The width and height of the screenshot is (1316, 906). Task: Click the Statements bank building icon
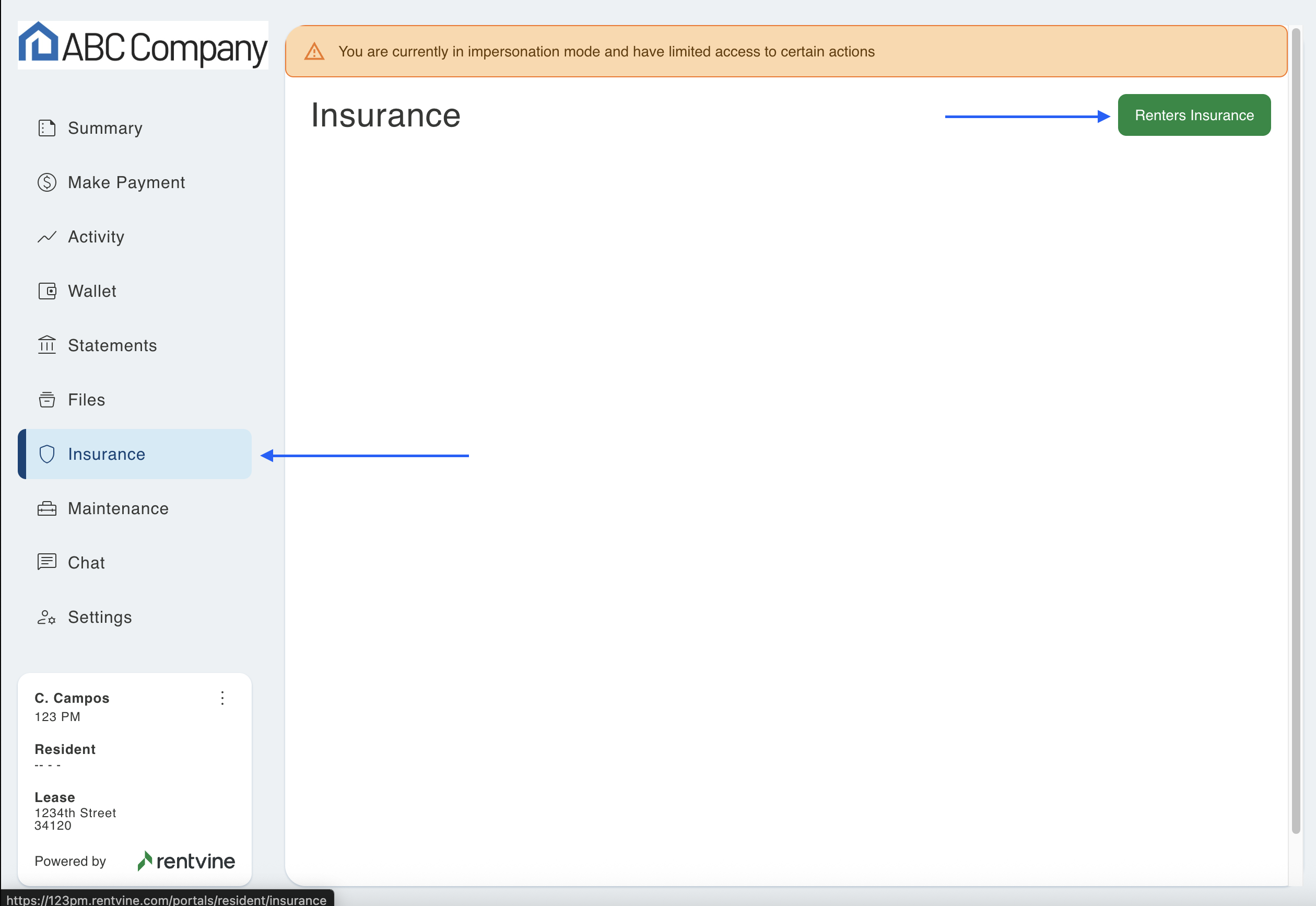(x=46, y=345)
